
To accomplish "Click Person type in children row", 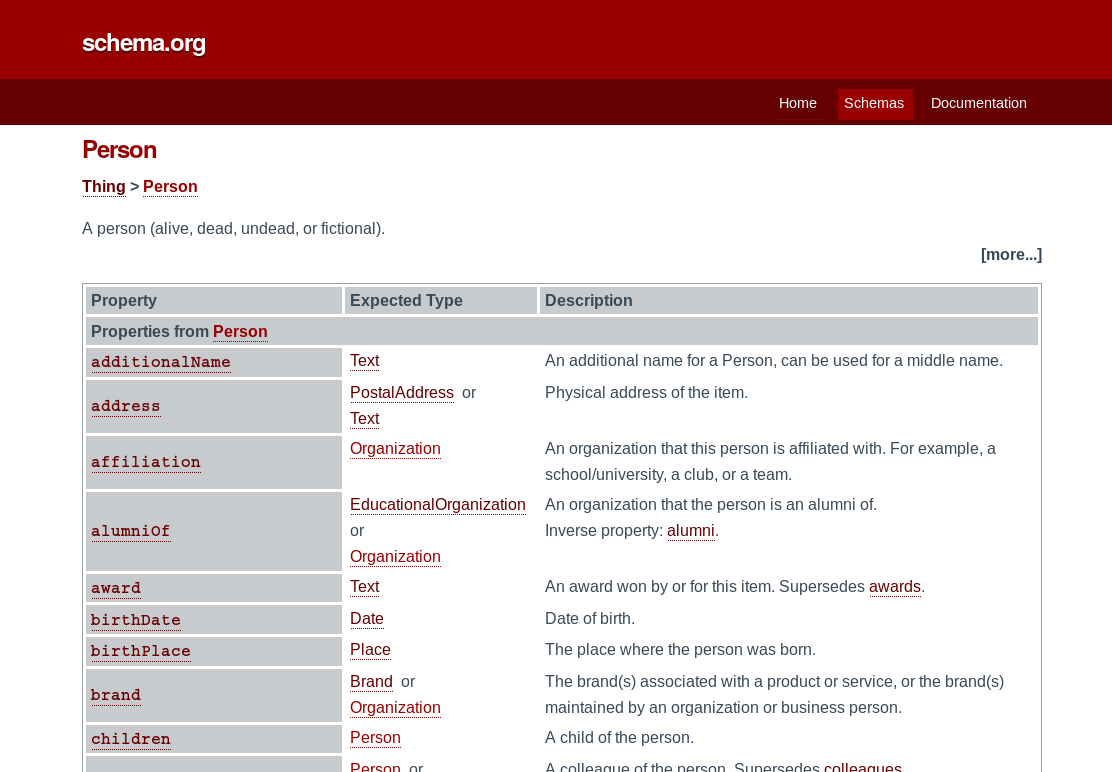I will [375, 738].
